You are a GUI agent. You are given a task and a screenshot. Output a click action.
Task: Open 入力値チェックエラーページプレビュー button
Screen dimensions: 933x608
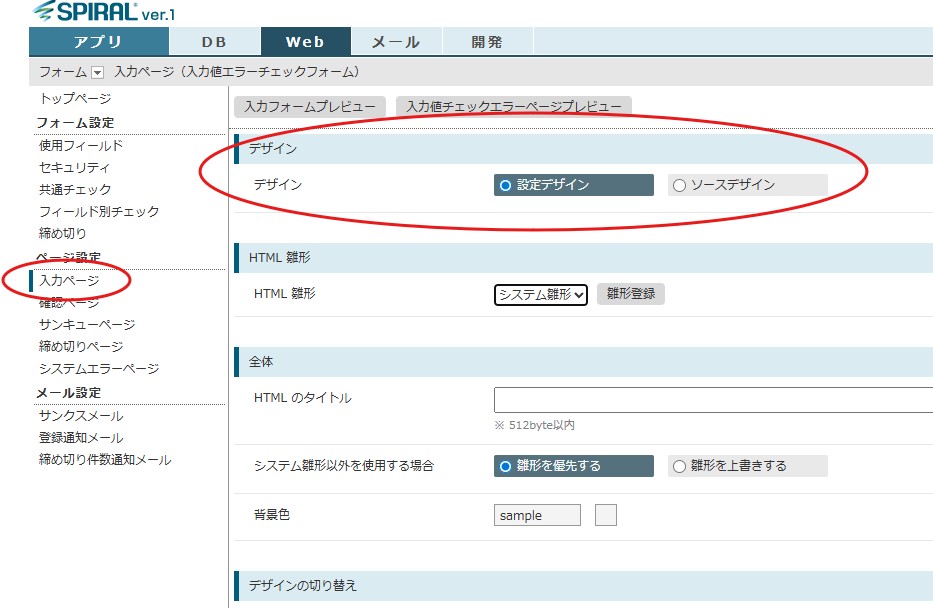(x=513, y=106)
